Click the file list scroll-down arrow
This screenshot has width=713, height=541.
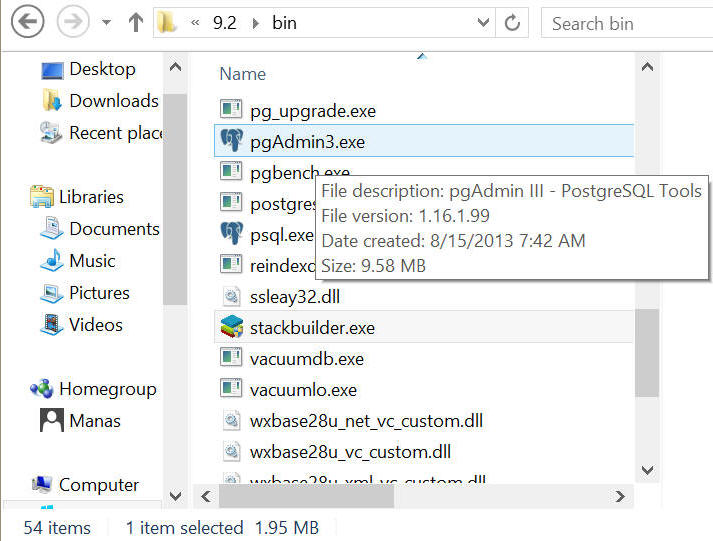(647, 470)
